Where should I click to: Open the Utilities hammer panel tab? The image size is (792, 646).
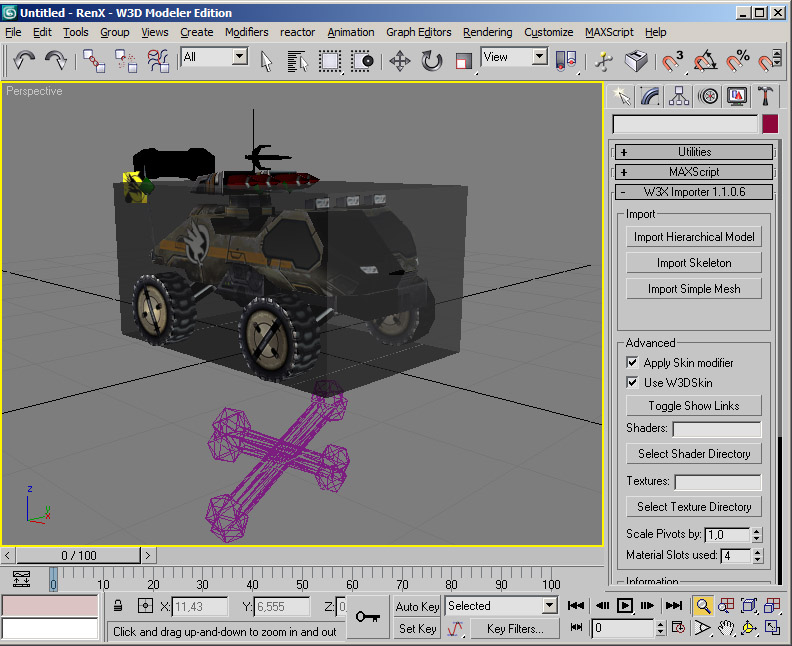tap(766, 96)
